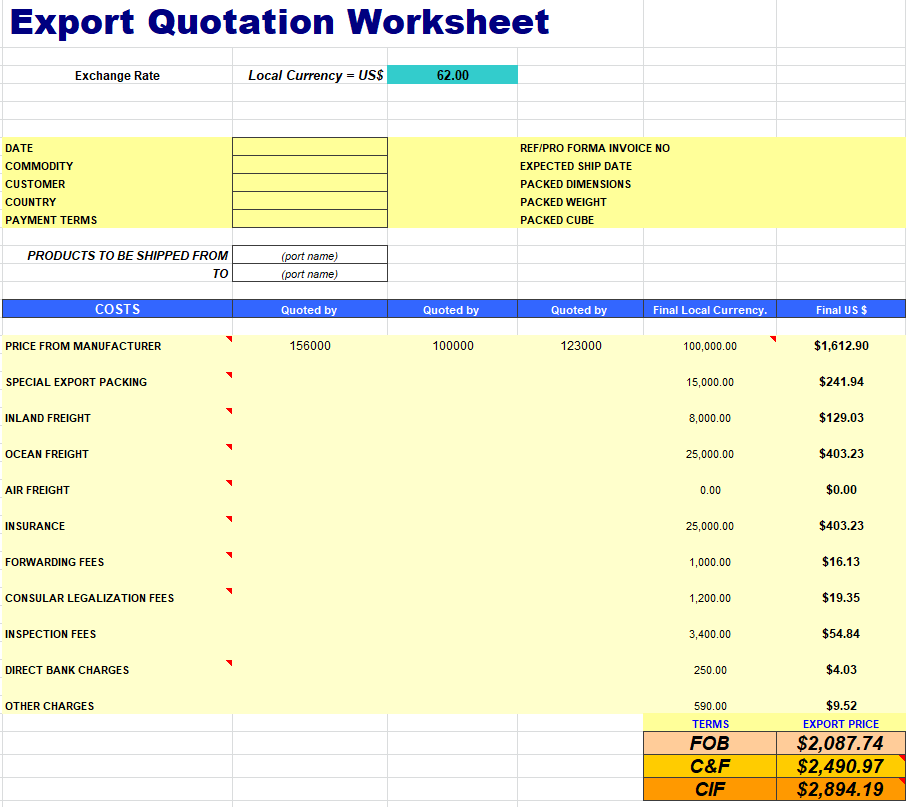Viewport: 906px width, 807px height.
Task: Select the FOB export price cell
Action: [x=841, y=743]
